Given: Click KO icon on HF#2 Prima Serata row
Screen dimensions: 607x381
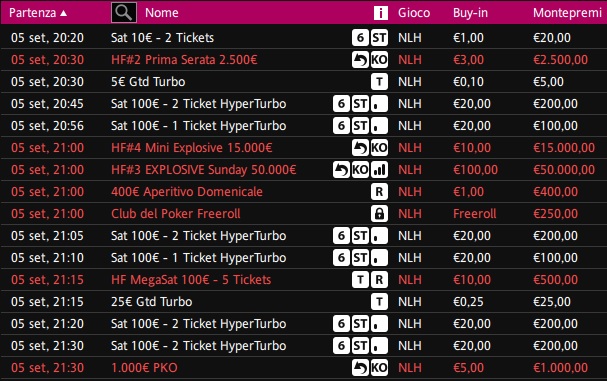Looking at the screenshot, I should 379,60.
